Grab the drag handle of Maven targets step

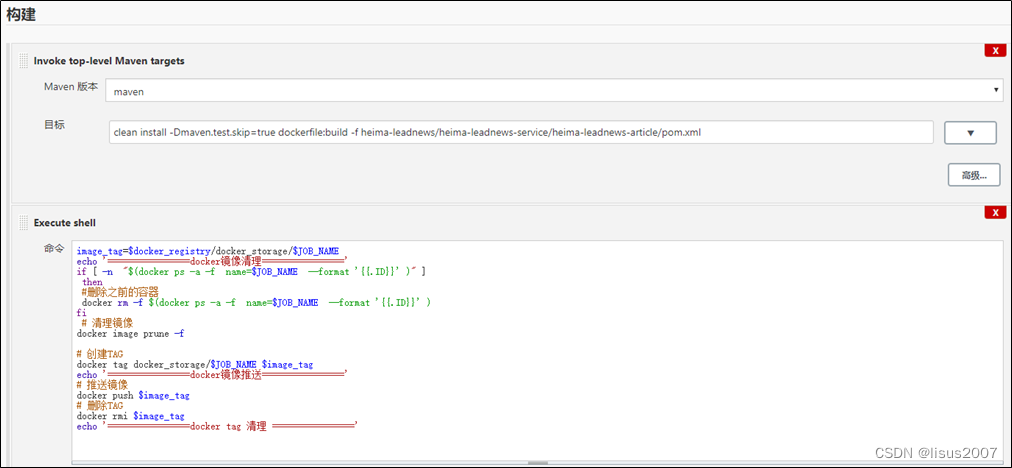pos(24,61)
